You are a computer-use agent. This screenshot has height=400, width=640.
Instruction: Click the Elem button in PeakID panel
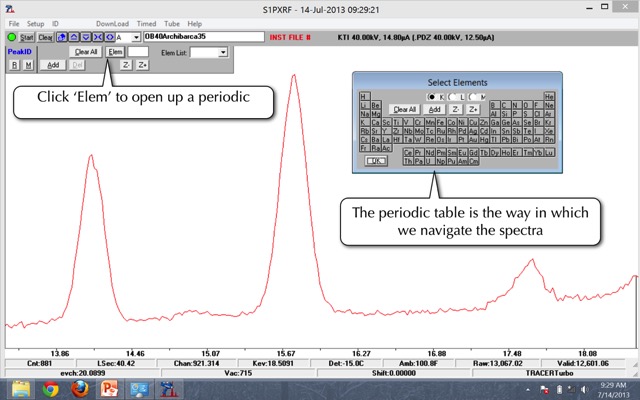(x=115, y=51)
